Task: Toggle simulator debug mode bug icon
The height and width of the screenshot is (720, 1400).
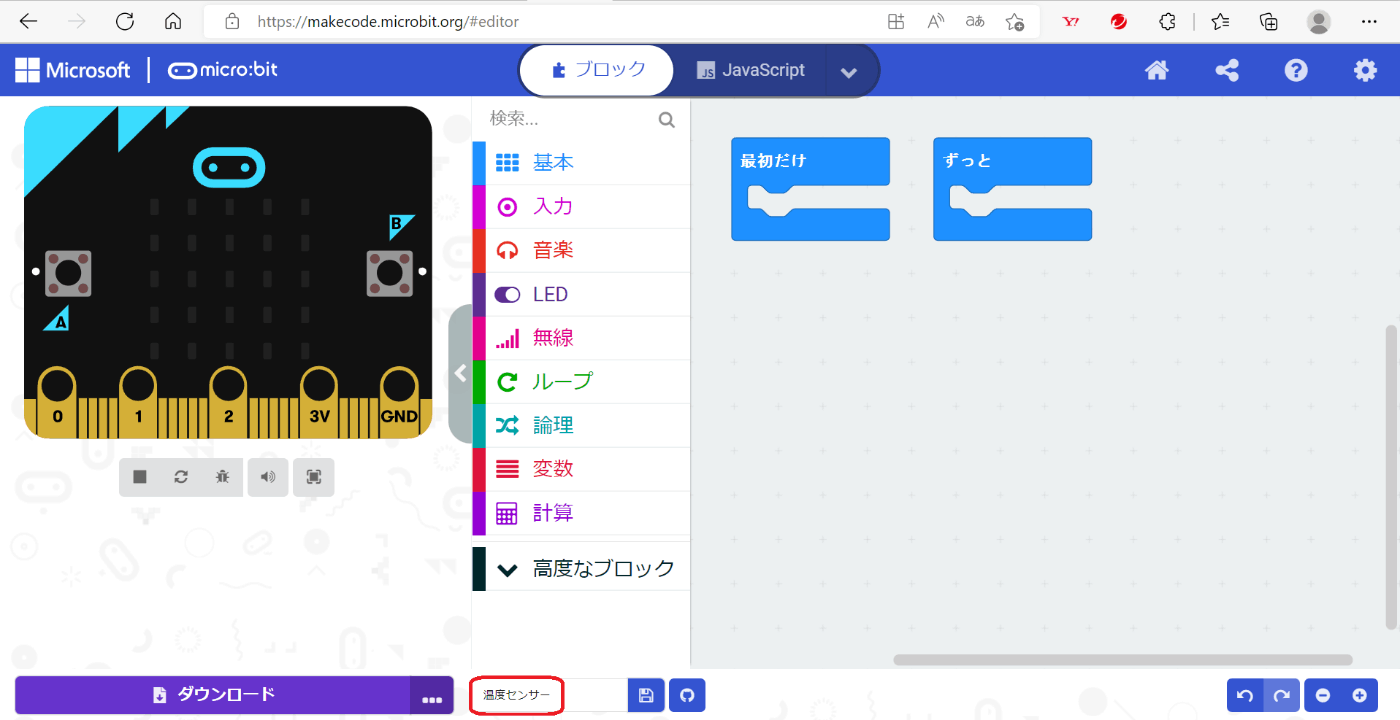Action: point(222,477)
